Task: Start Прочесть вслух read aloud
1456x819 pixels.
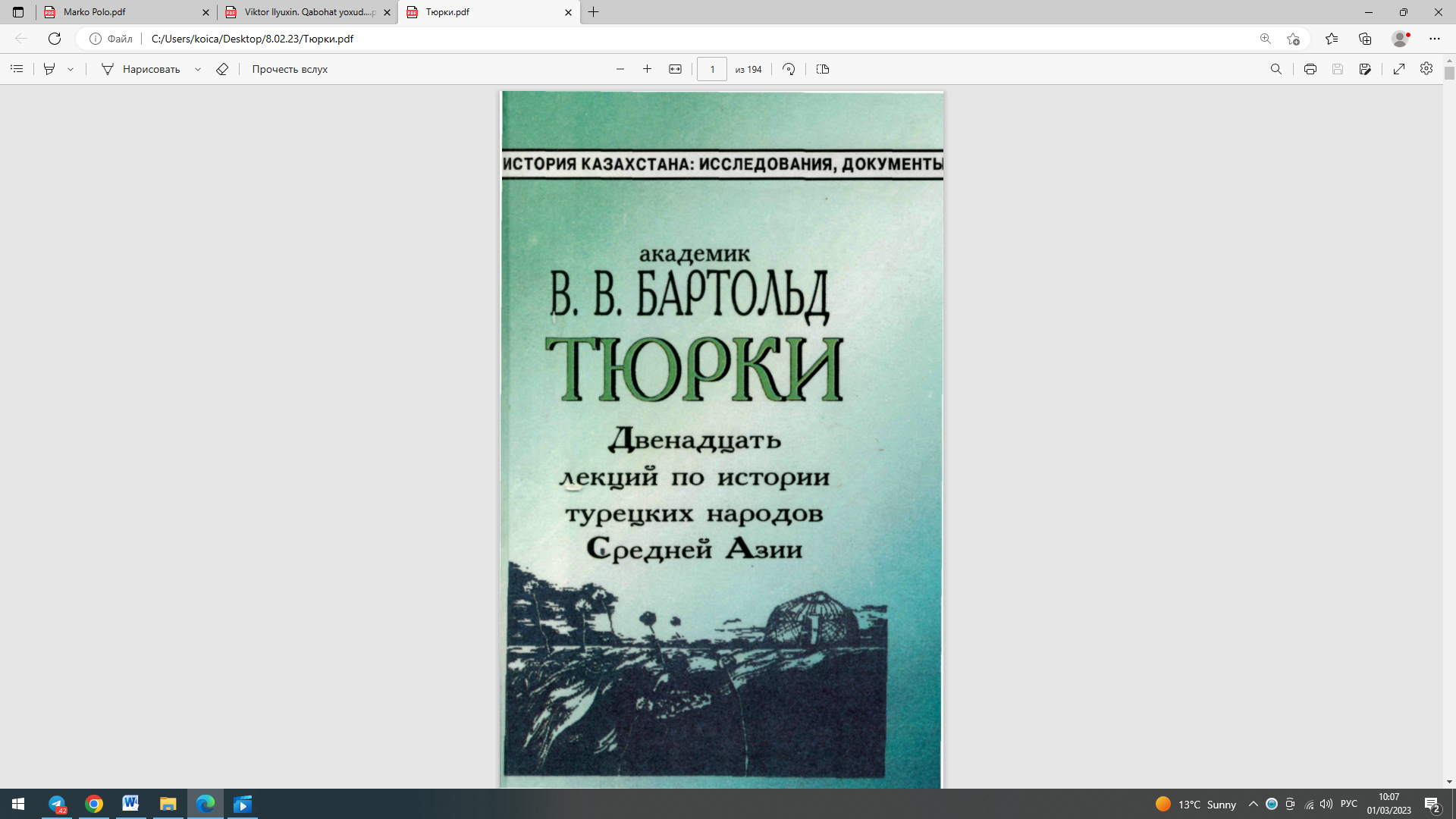Action: [289, 69]
